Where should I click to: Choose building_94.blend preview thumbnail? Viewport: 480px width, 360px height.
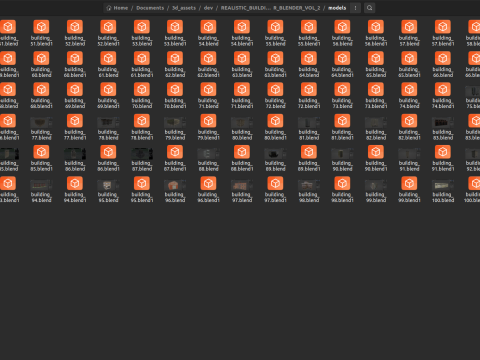pos(41,185)
